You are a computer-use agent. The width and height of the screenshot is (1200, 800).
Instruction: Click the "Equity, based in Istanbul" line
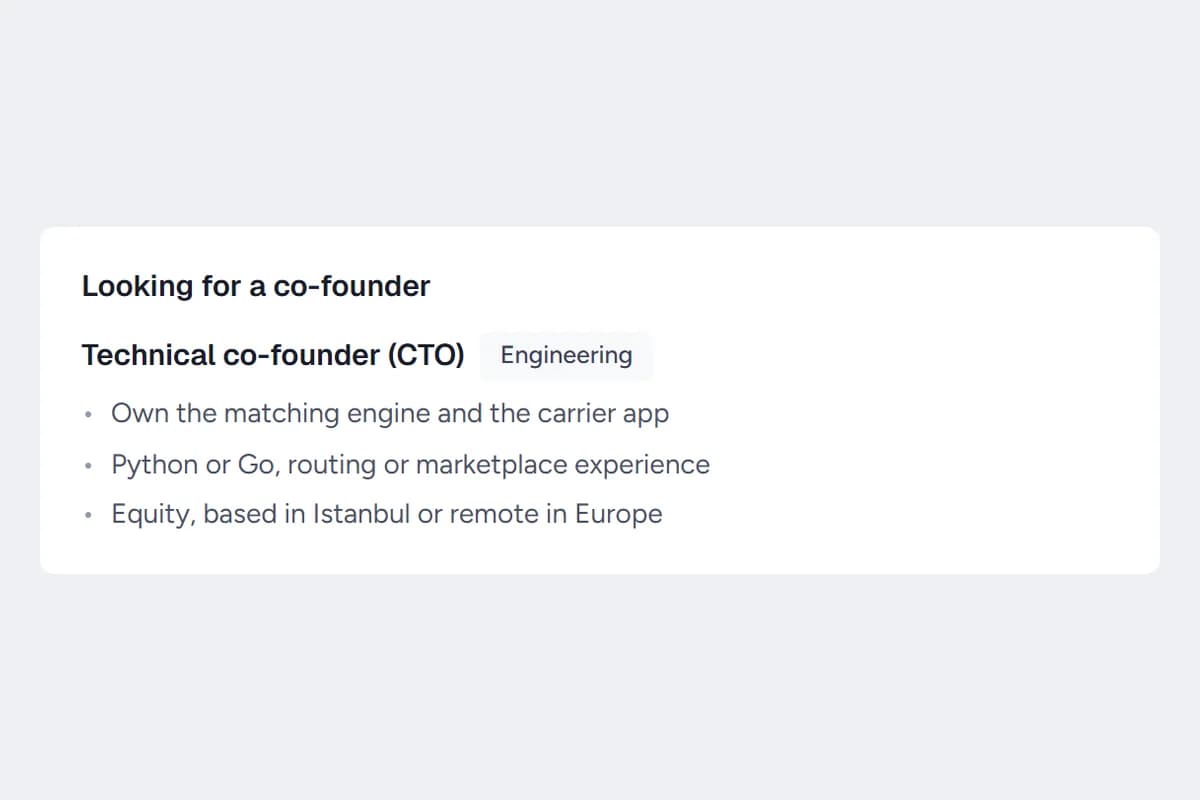click(x=387, y=514)
